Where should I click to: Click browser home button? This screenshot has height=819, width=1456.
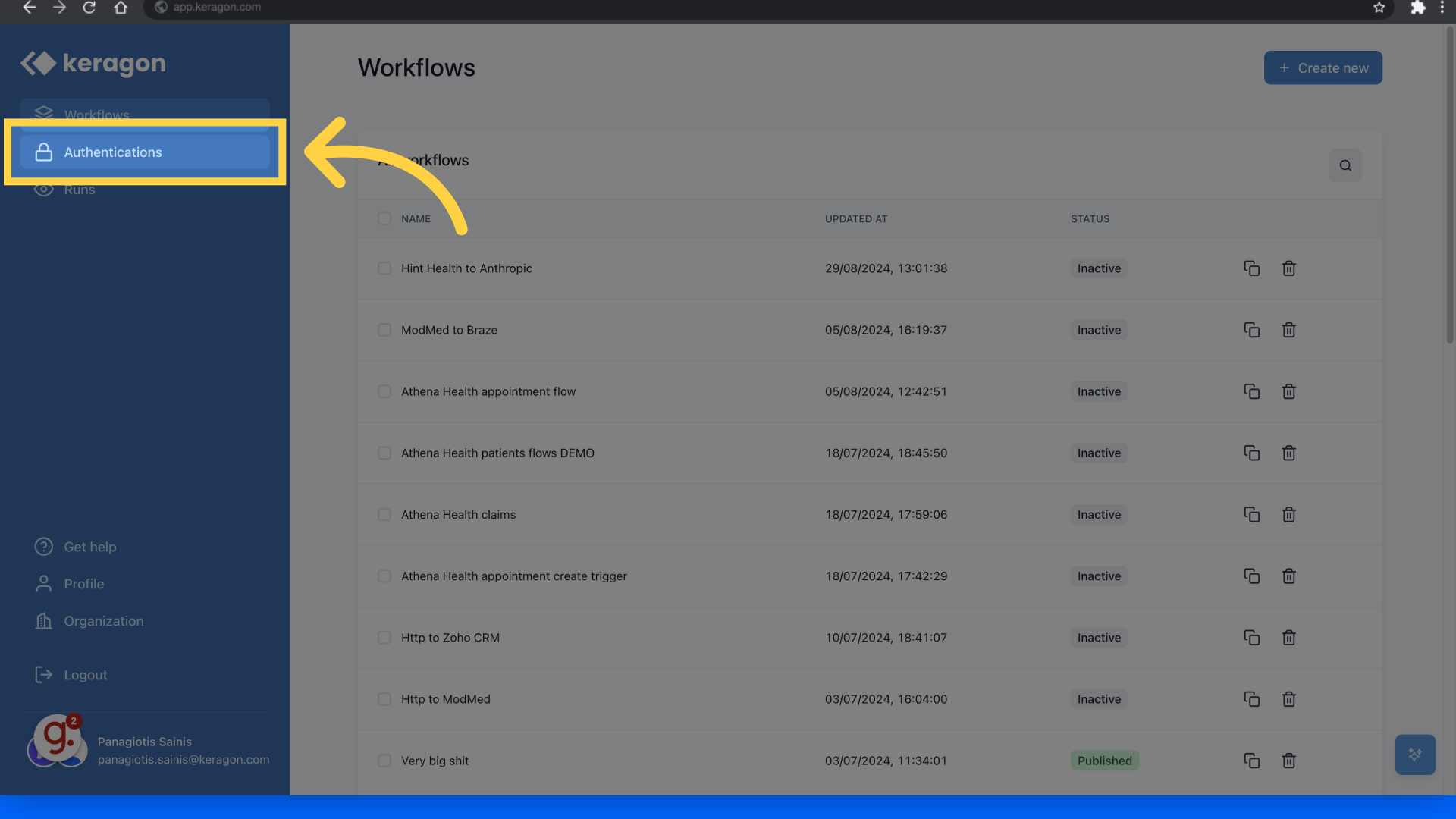coord(120,8)
